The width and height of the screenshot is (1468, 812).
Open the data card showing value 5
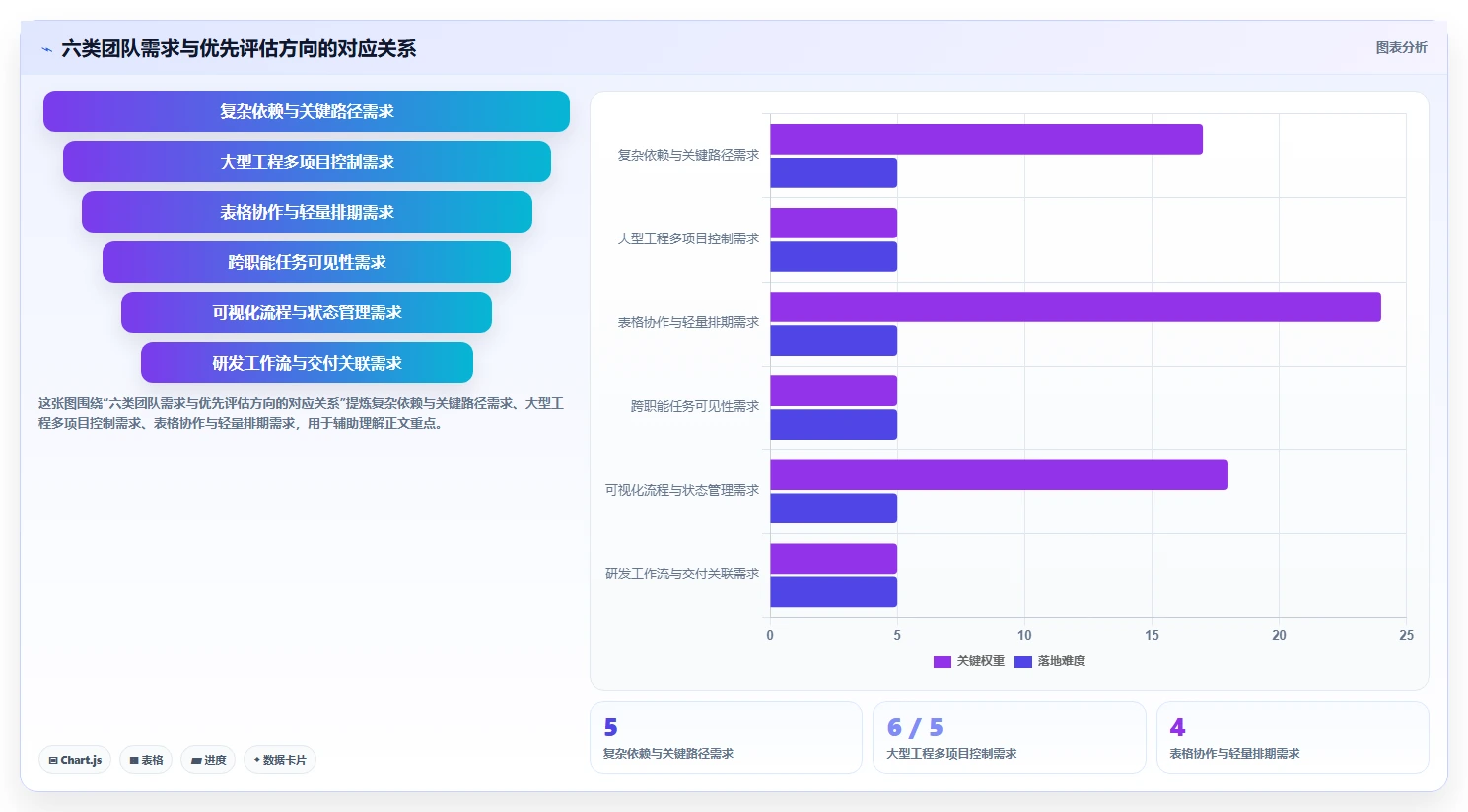[726, 737]
